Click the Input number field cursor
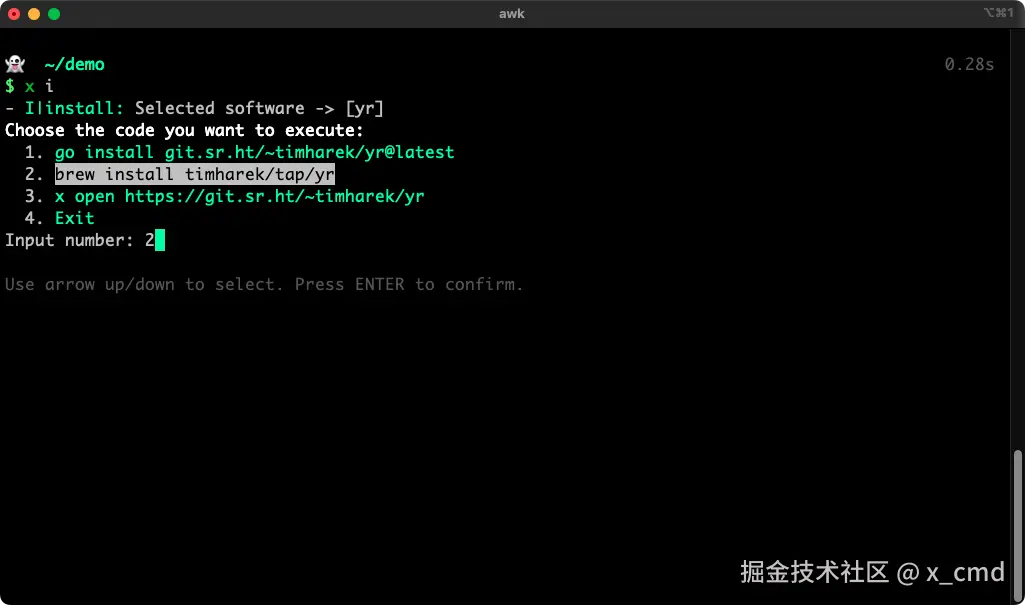The image size is (1025, 605). click(x=160, y=240)
